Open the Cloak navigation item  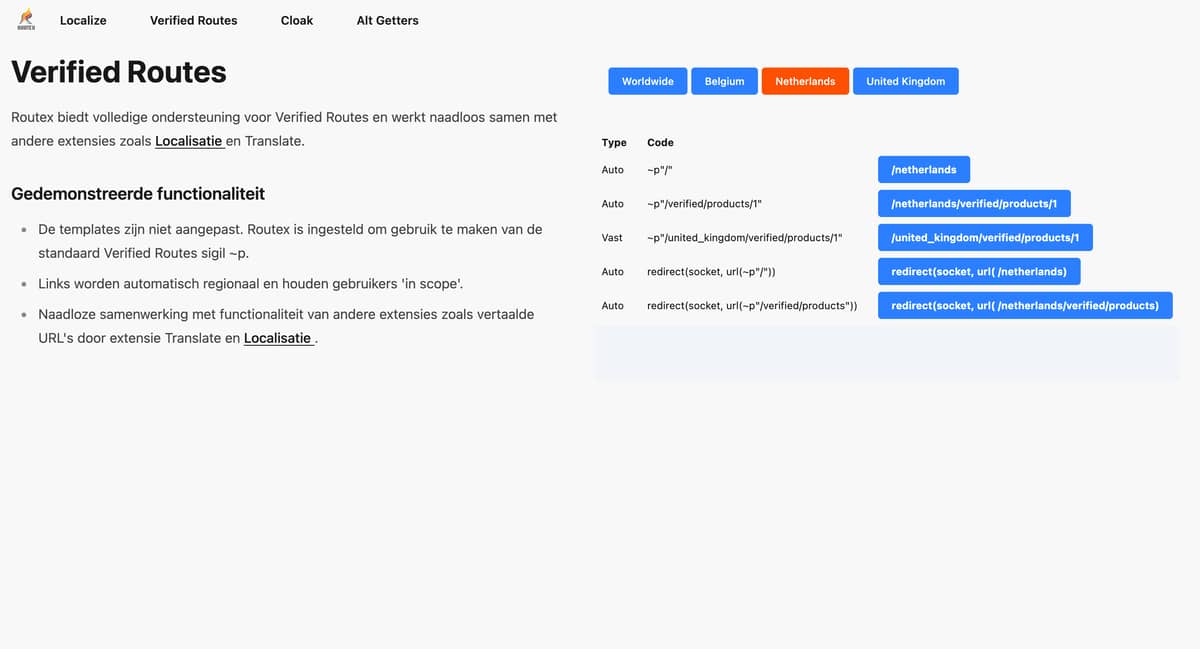(297, 20)
